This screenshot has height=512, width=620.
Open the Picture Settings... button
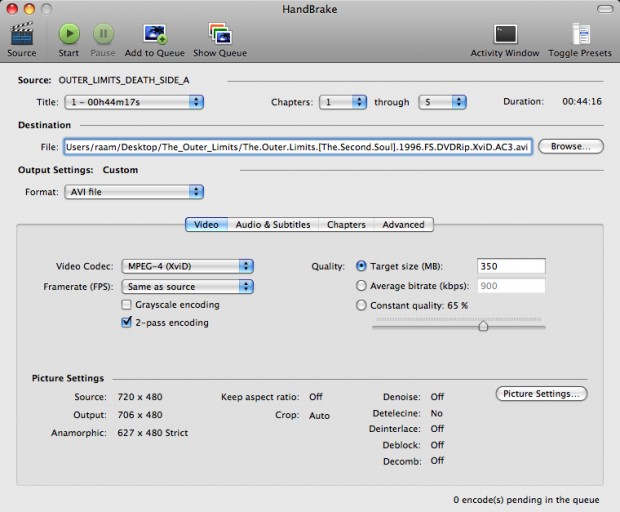point(541,394)
